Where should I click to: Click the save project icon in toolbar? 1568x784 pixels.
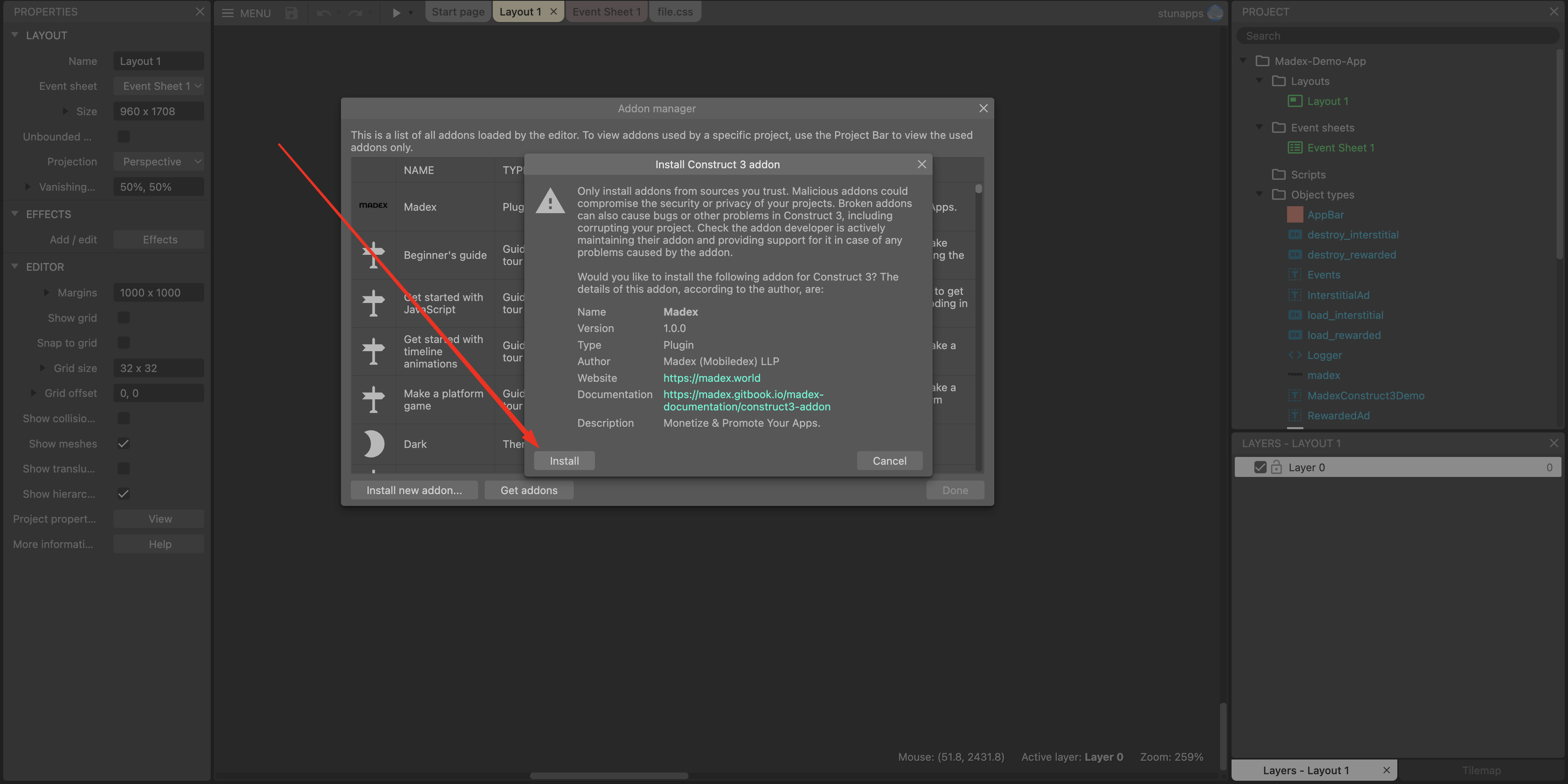[x=292, y=13]
